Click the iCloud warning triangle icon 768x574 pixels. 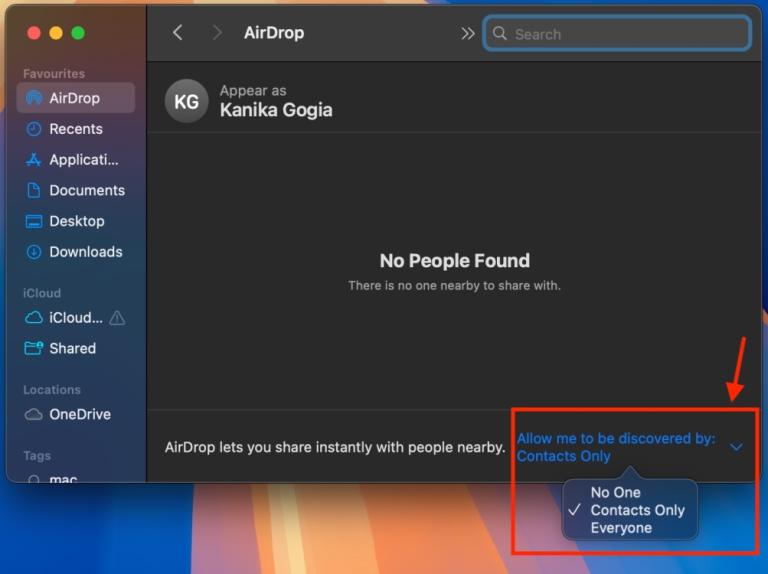coord(117,318)
